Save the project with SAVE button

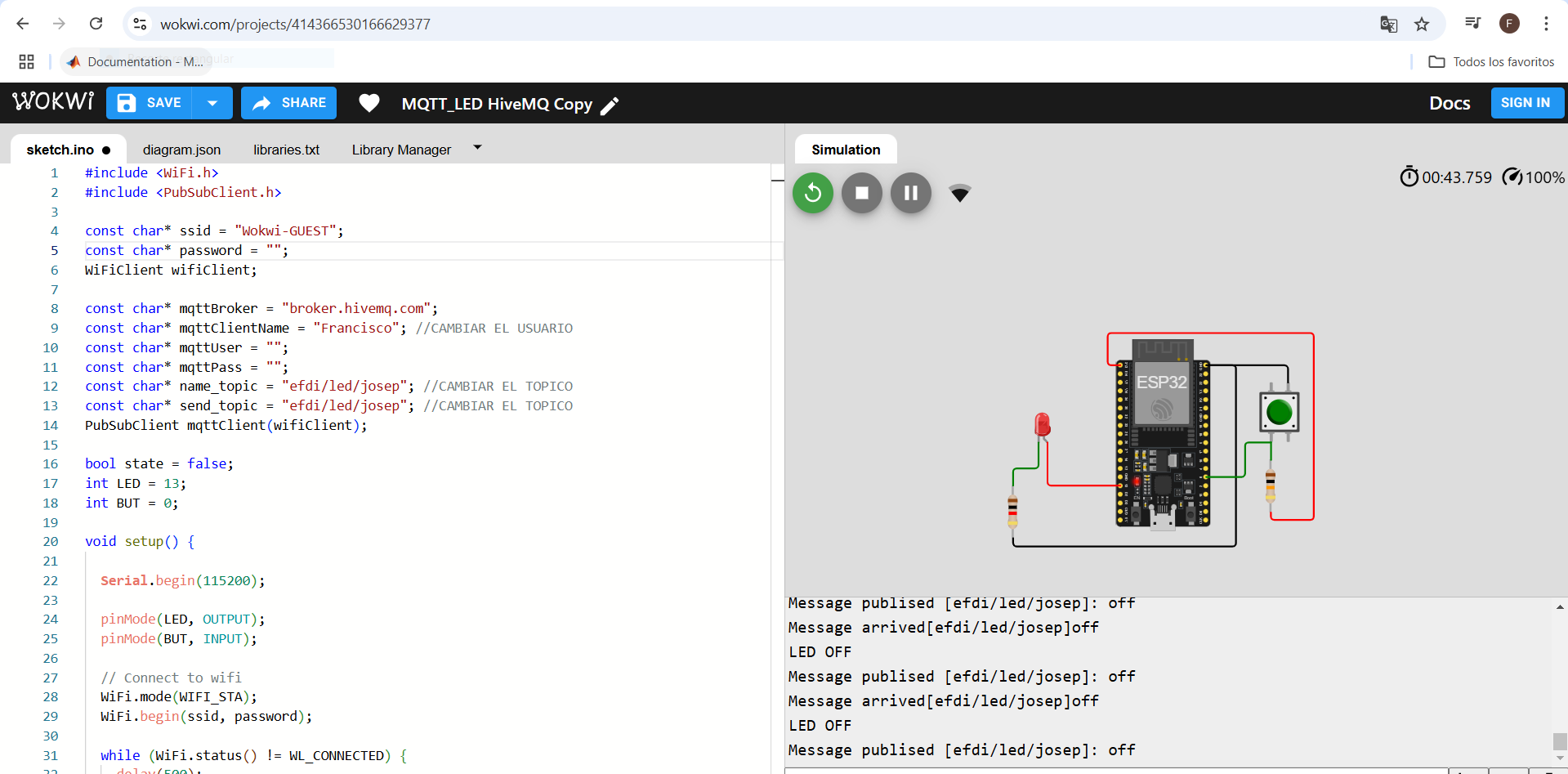point(150,103)
